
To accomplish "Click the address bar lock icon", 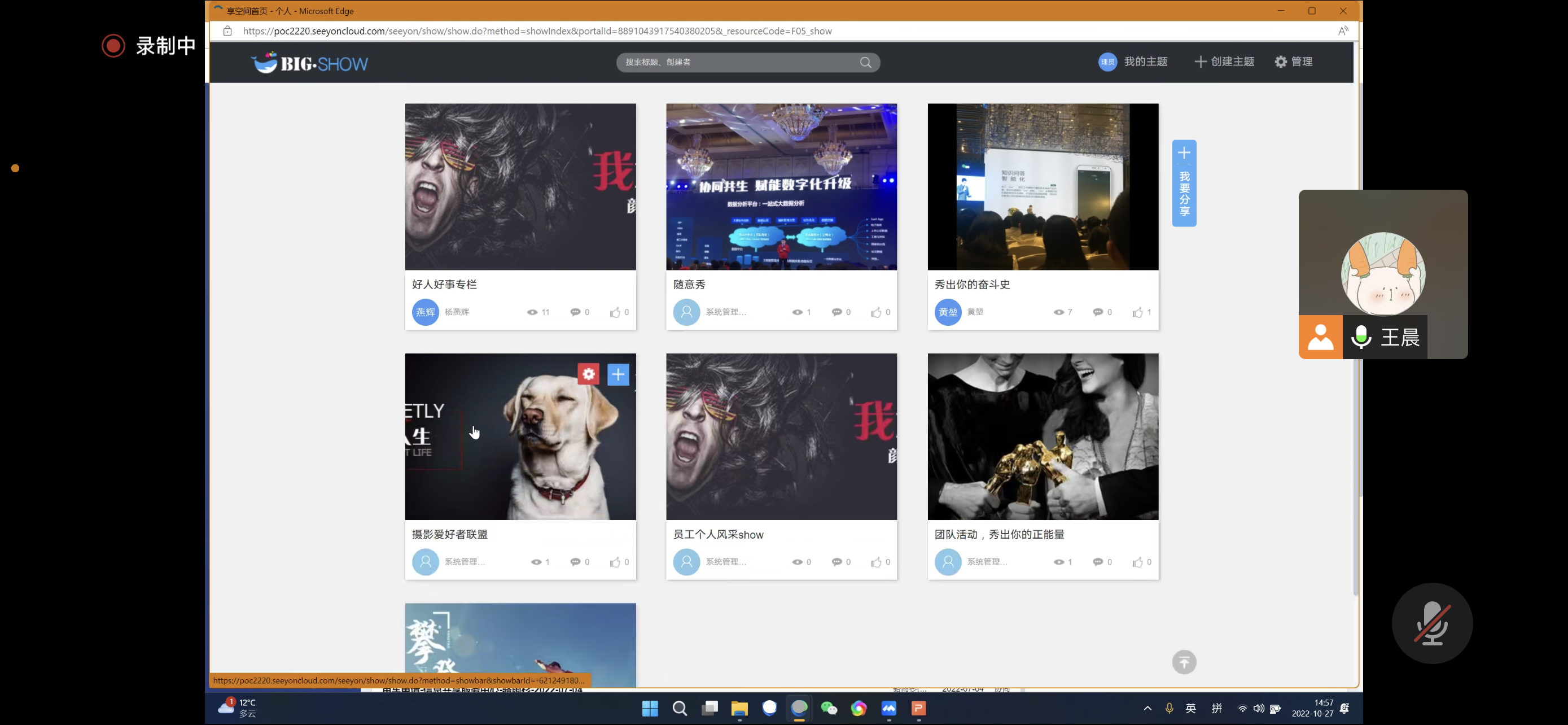I will click(227, 31).
